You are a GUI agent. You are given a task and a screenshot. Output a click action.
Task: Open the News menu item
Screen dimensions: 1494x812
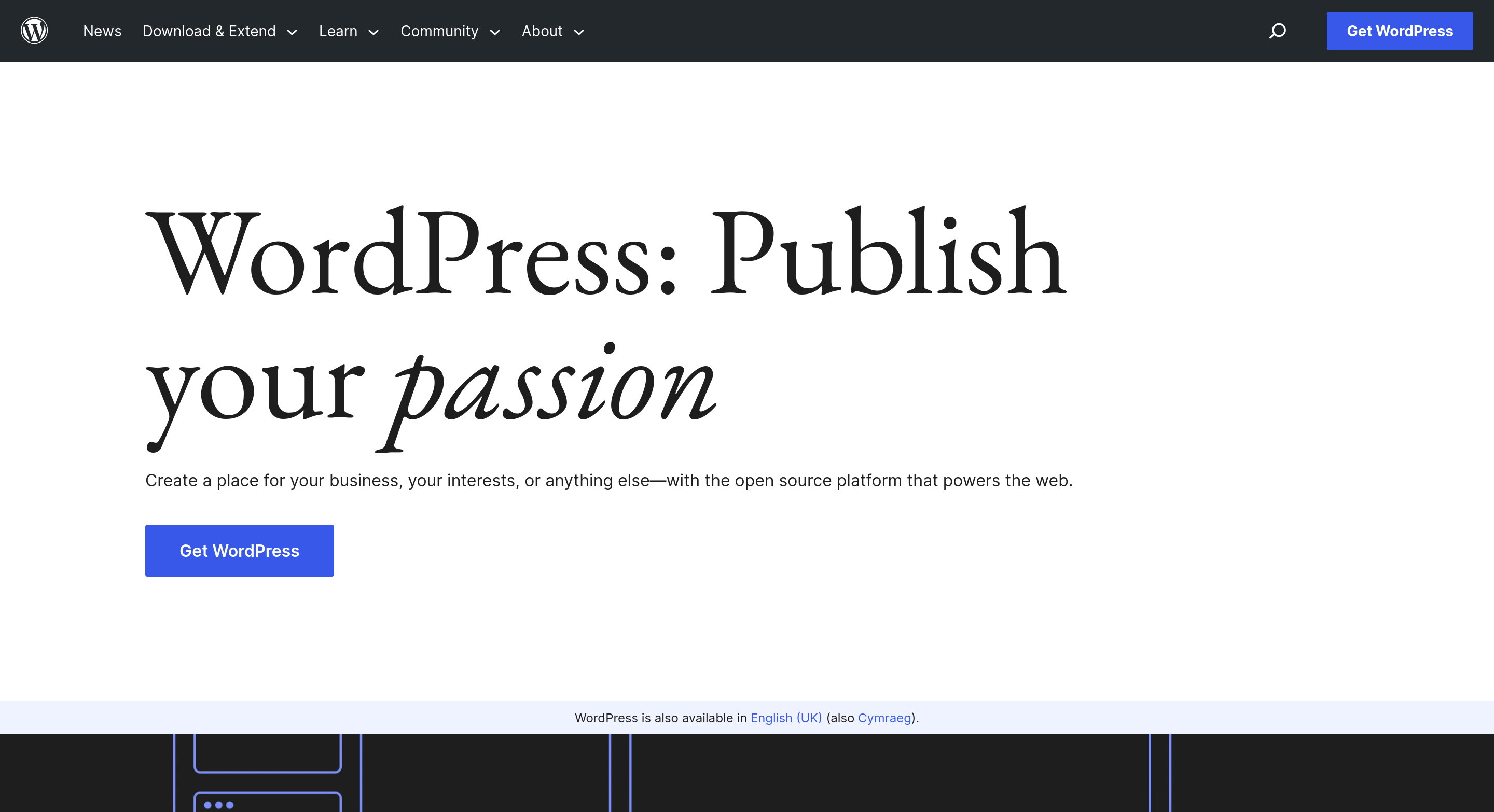pyautogui.click(x=102, y=31)
